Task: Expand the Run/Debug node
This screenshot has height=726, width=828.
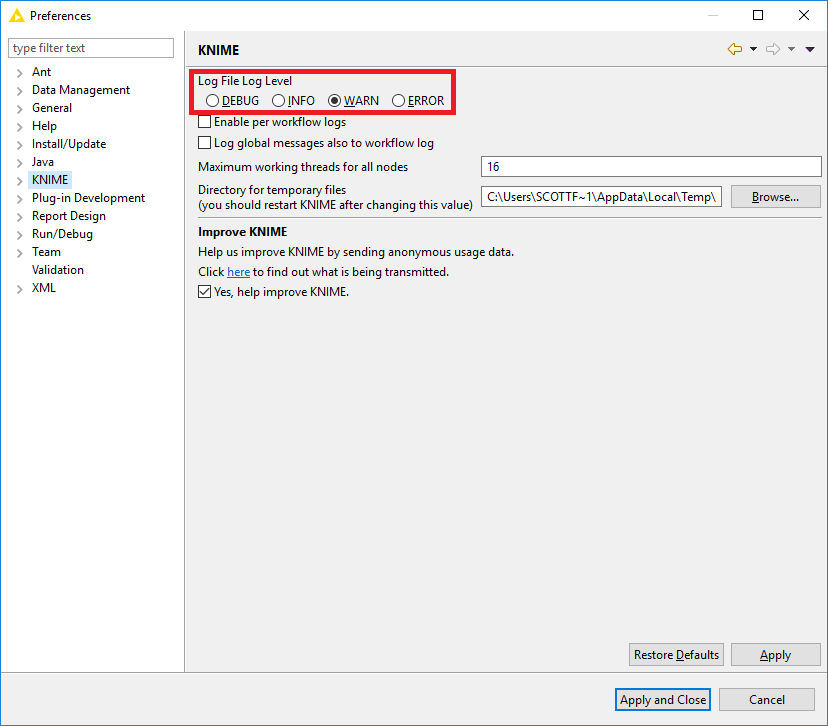Action: point(20,234)
